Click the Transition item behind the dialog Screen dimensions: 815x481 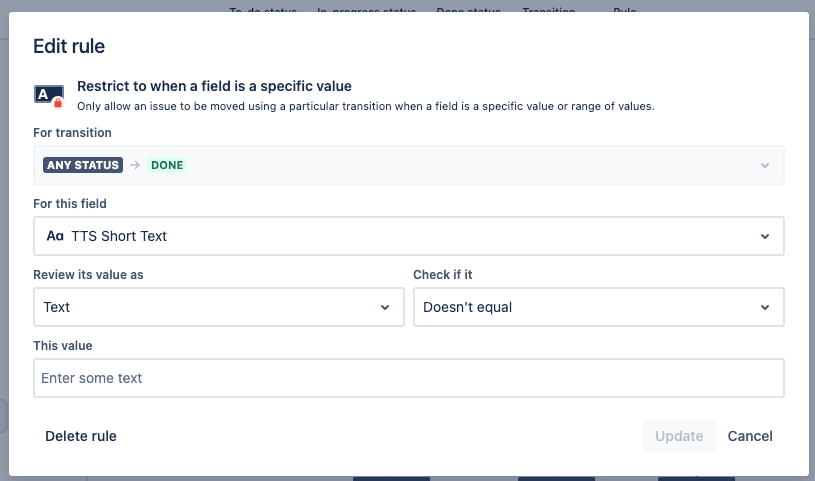(x=549, y=10)
